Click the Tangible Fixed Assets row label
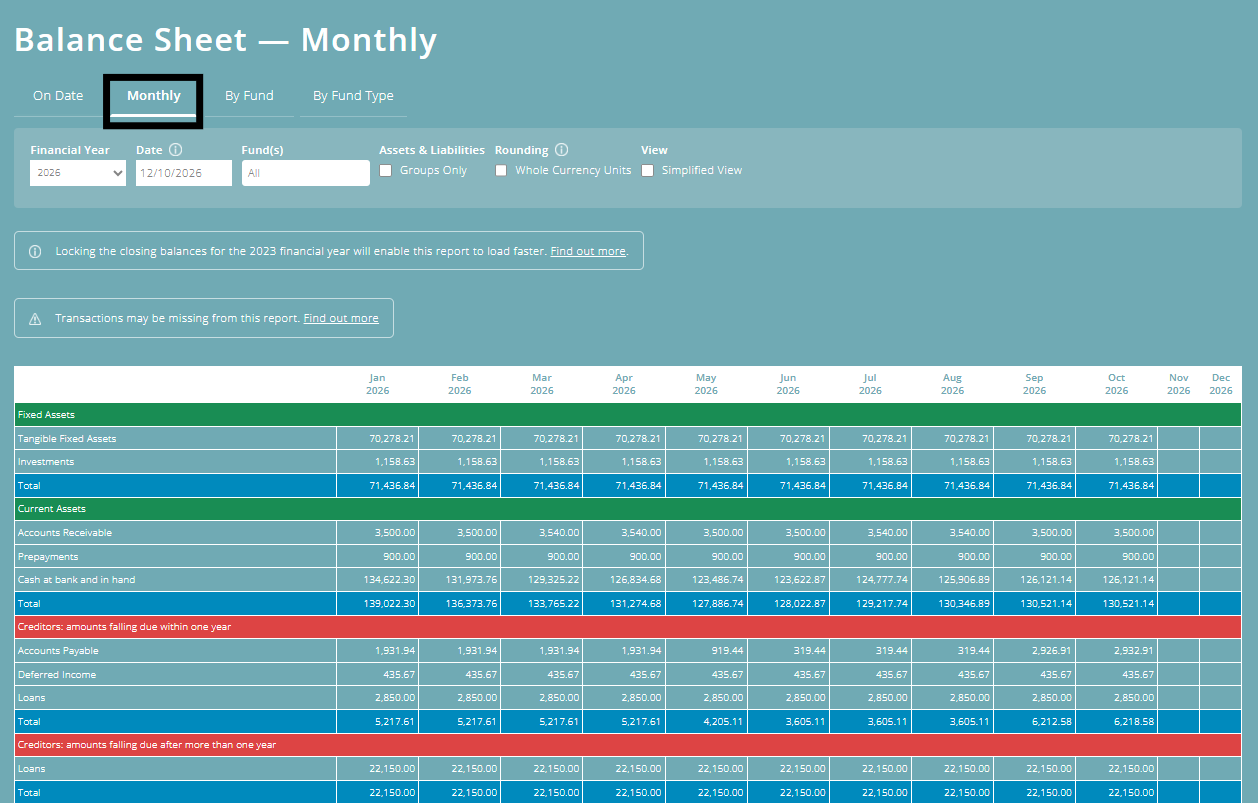This screenshot has width=1258, height=803. (x=67, y=439)
